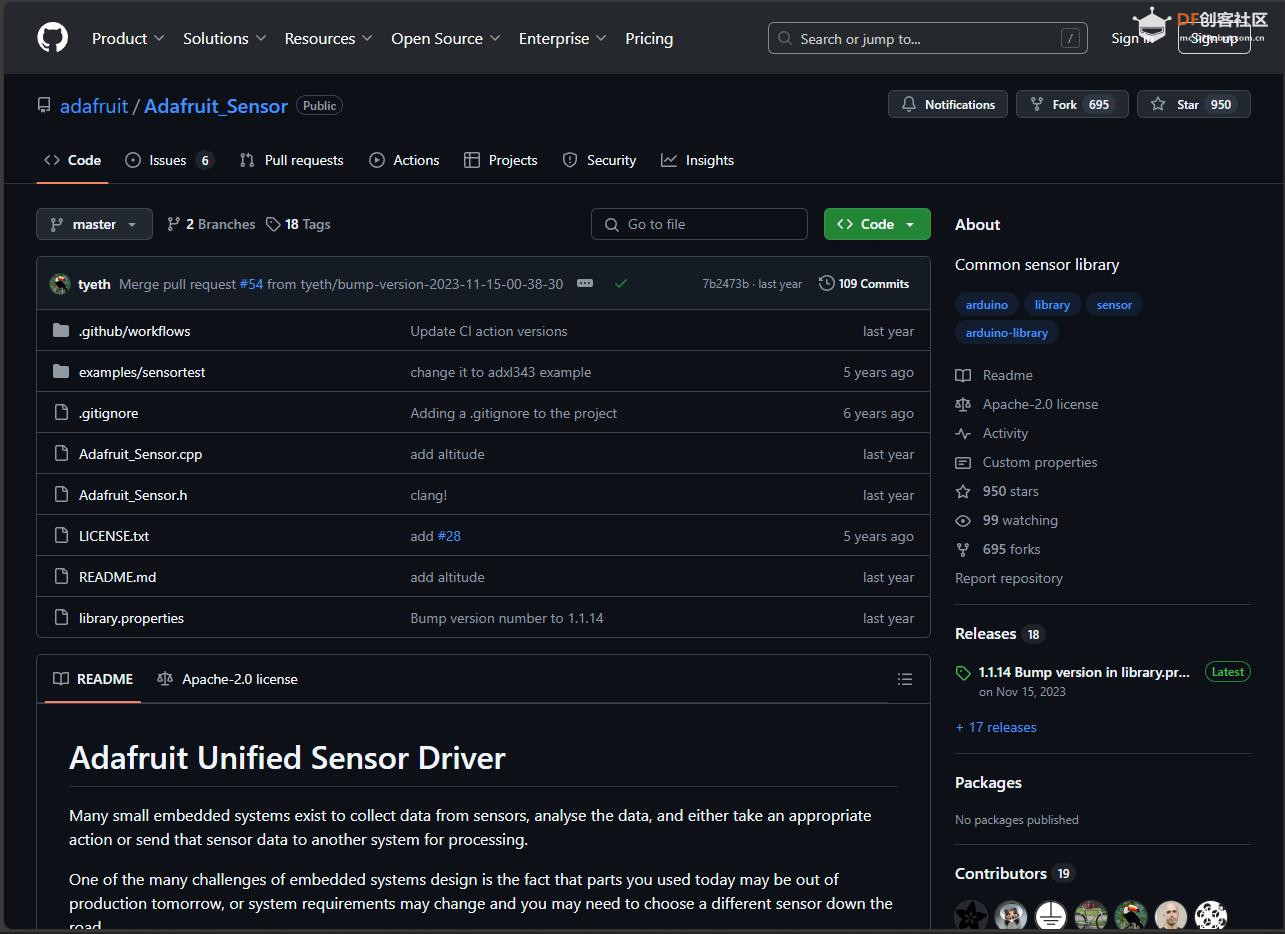Open Adafruit_Sensor.h file
Screen dimensions: 1285x934
coord(133,495)
